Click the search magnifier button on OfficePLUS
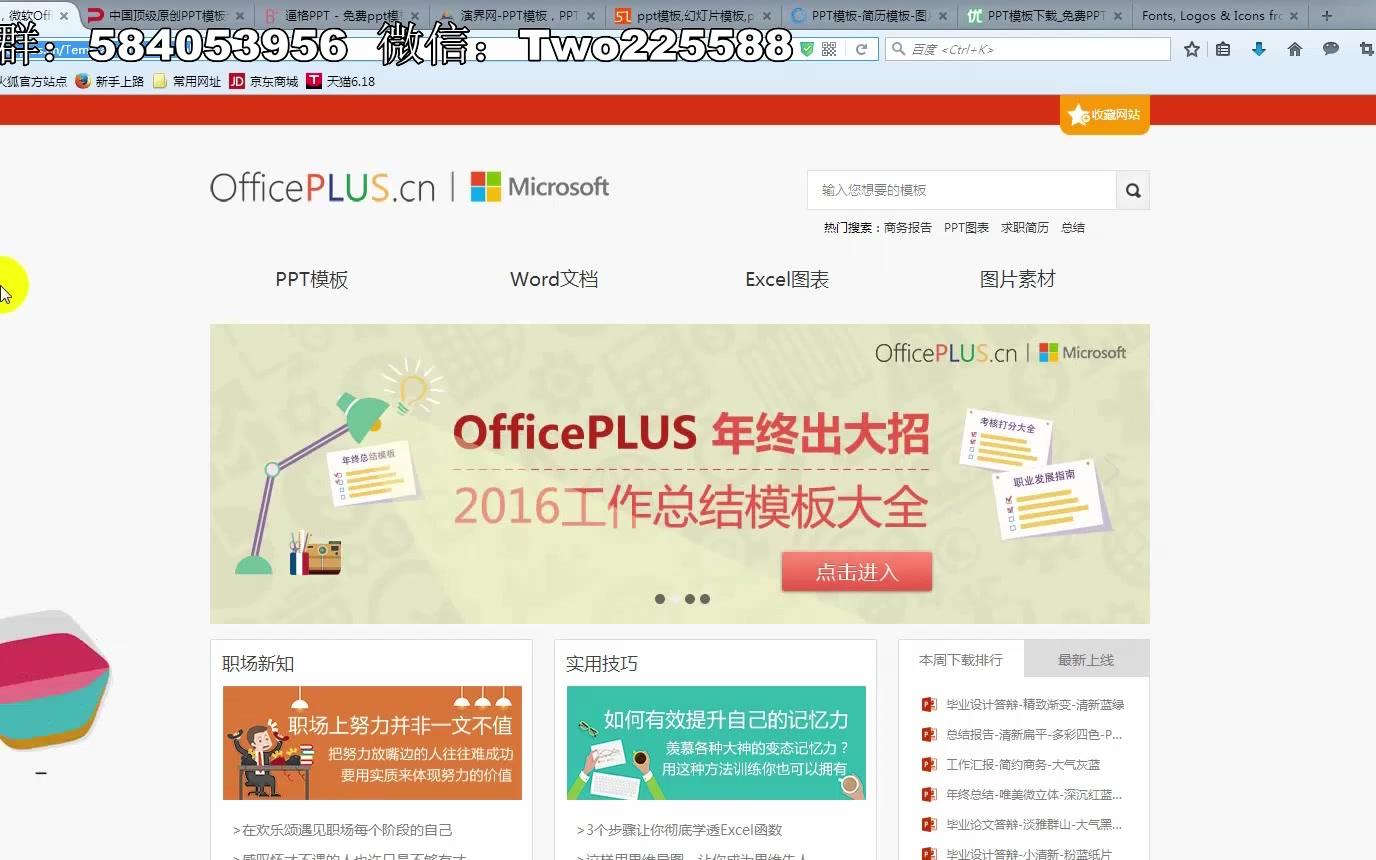This screenshot has width=1376, height=860. point(1133,190)
